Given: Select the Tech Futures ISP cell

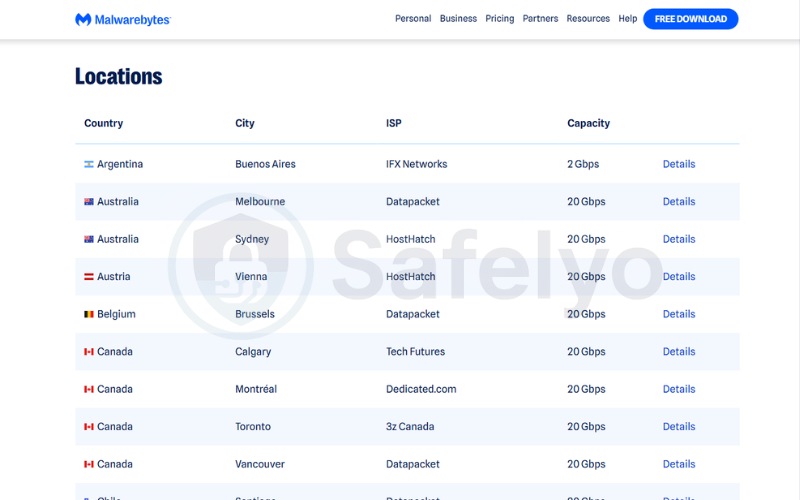Looking at the screenshot, I should [x=415, y=352].
